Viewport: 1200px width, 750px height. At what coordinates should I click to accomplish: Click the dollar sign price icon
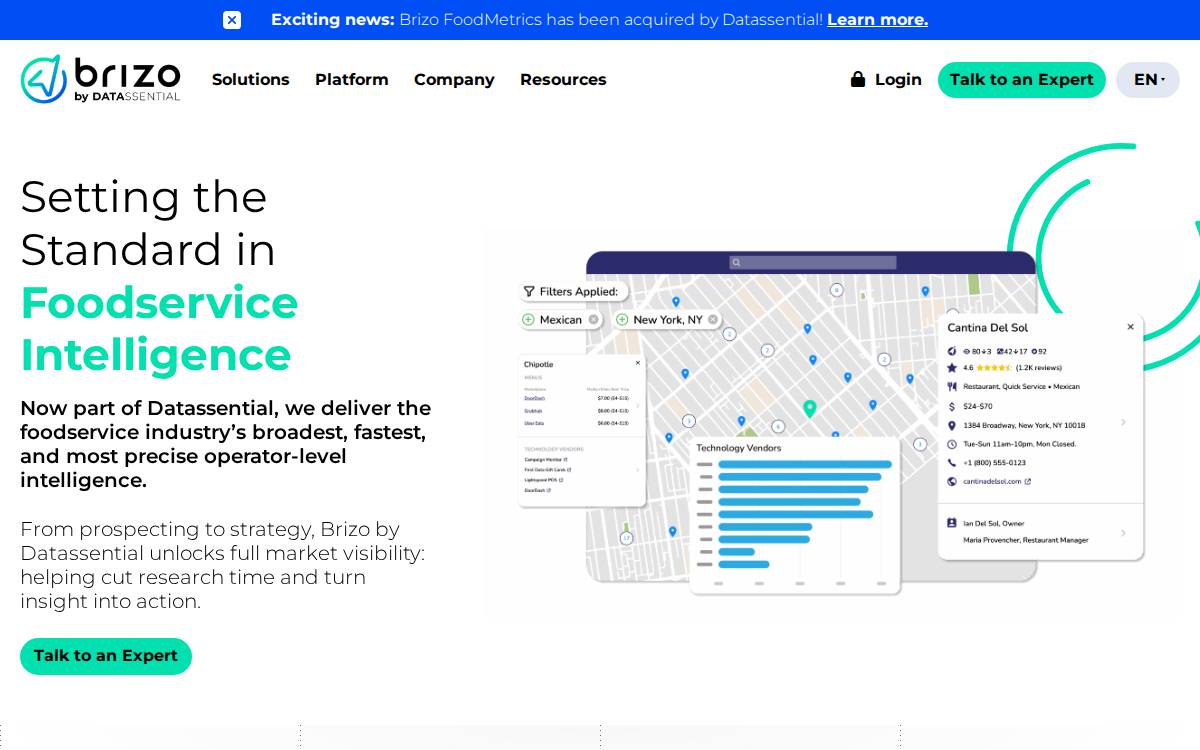[x=952, y=406]
